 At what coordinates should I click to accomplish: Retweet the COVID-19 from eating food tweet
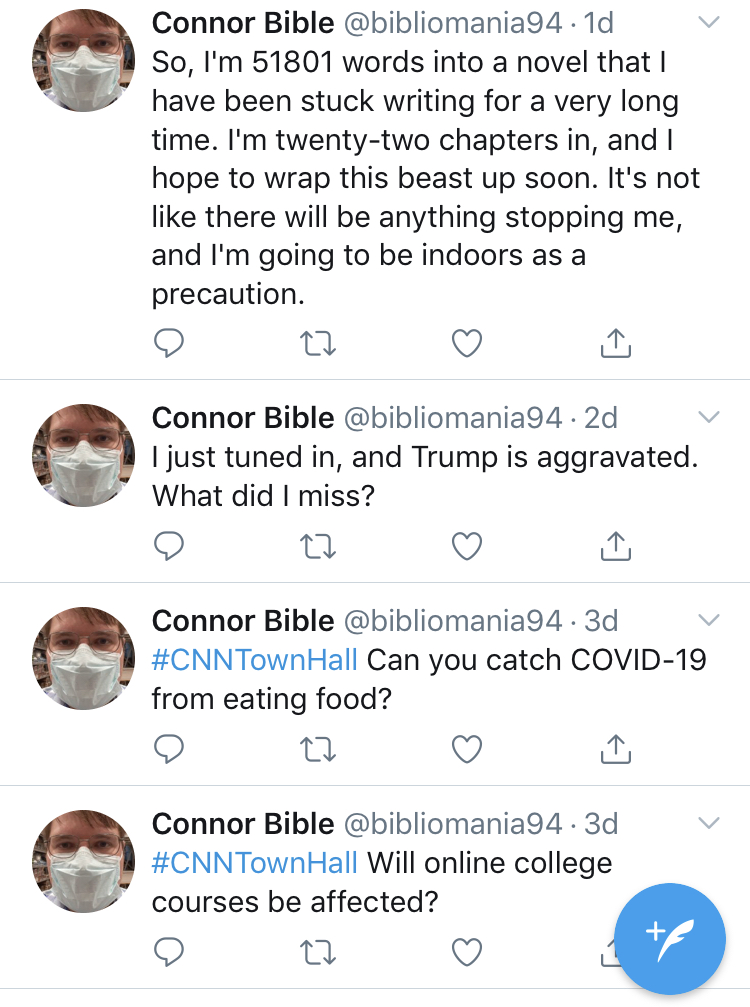coord(318,749)
